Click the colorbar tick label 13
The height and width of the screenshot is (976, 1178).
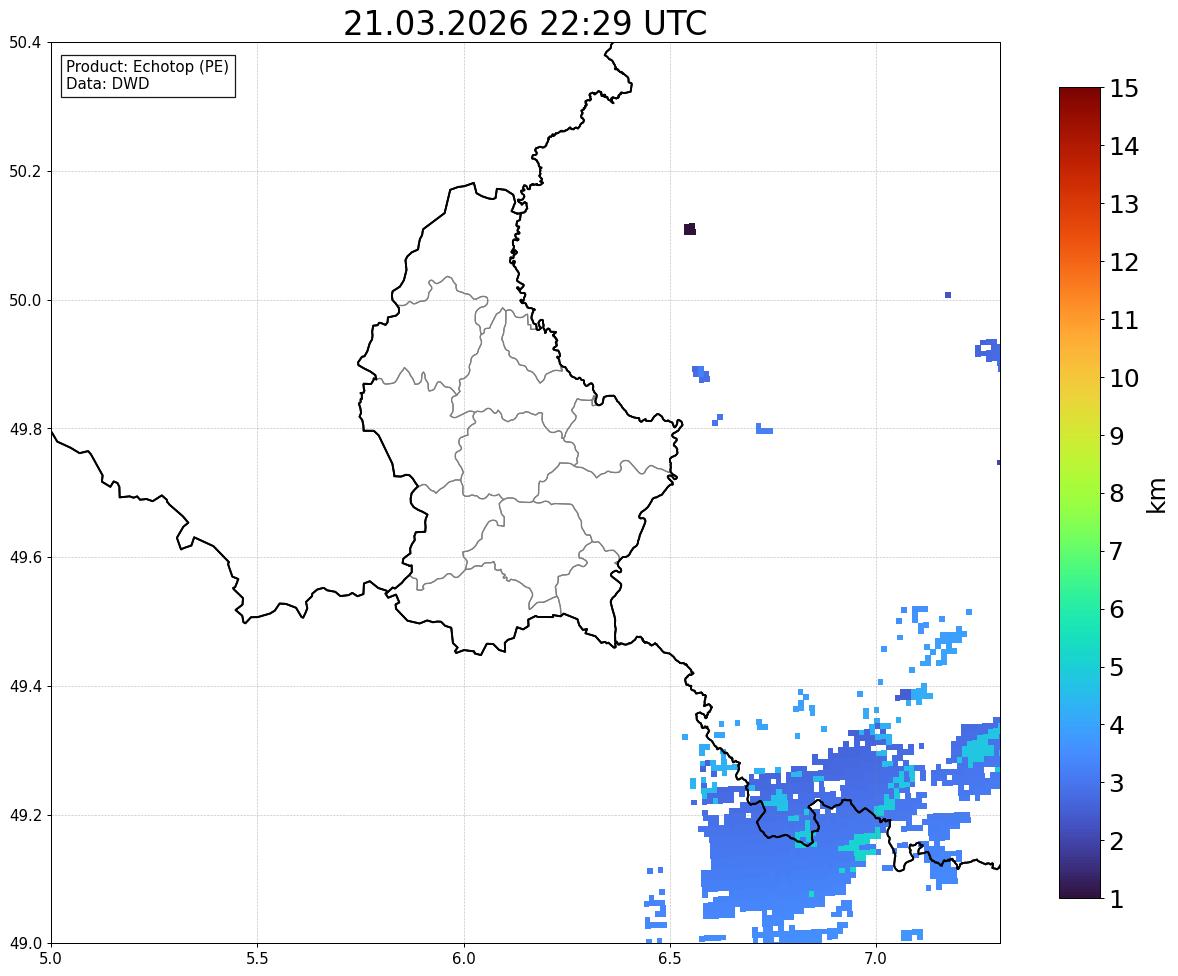(x=1124, y=204)
